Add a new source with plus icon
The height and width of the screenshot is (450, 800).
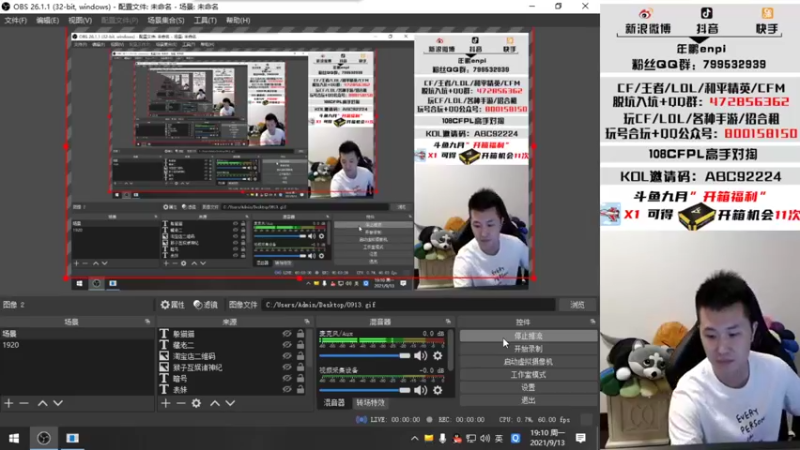(x=166, y=403)
